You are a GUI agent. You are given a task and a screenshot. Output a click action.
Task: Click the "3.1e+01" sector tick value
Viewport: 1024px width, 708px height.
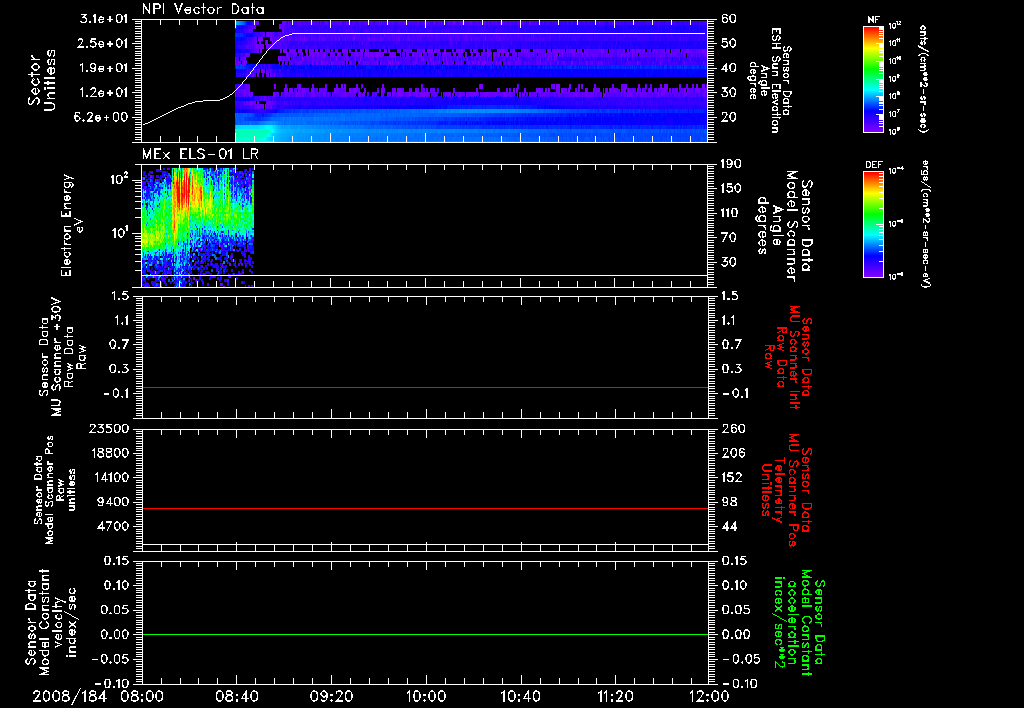point(104,19)
